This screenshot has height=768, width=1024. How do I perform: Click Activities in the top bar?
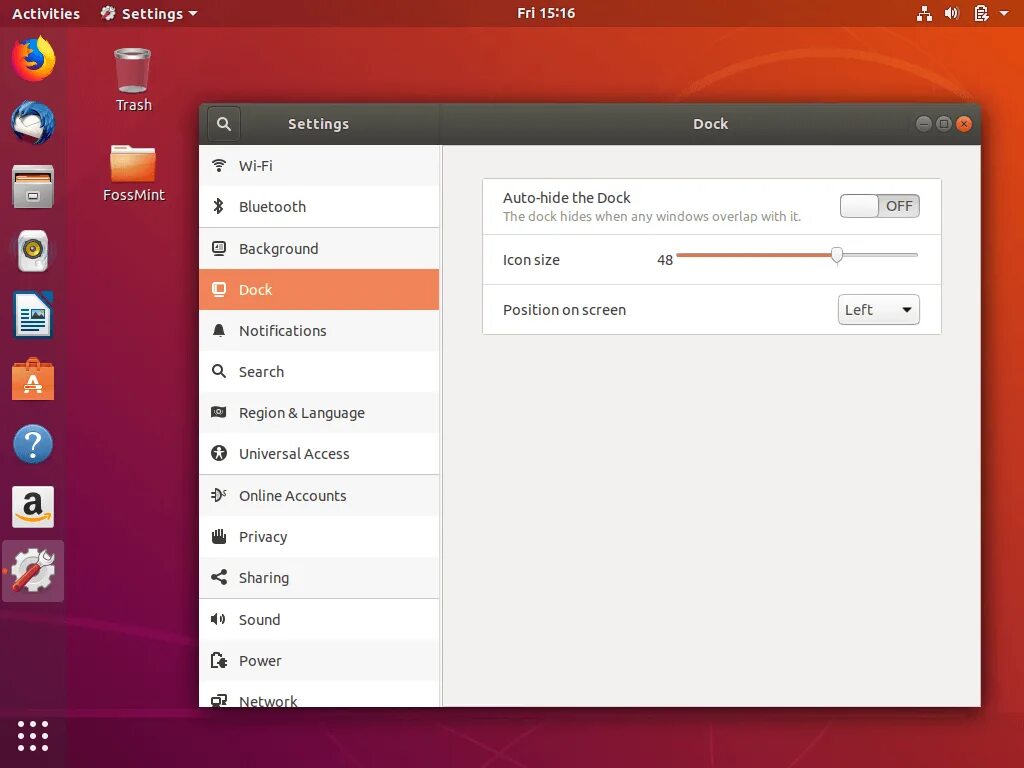[x=46, y=13]
